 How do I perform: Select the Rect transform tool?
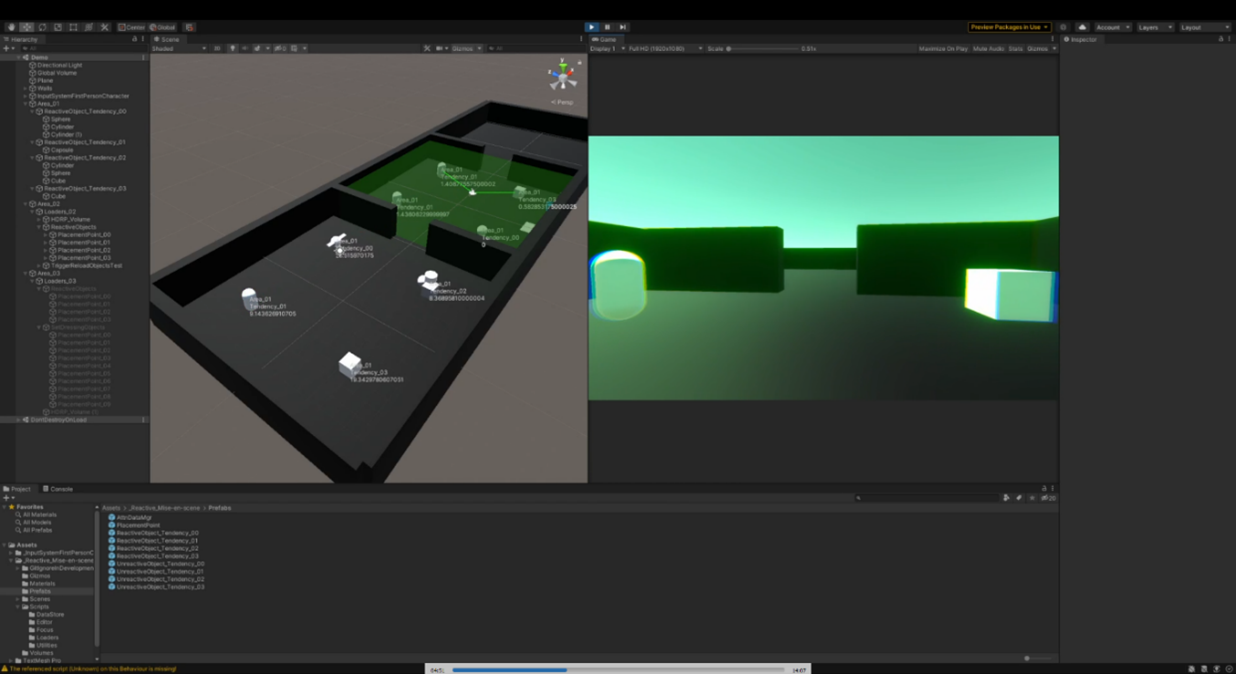[x=73, y=27]
